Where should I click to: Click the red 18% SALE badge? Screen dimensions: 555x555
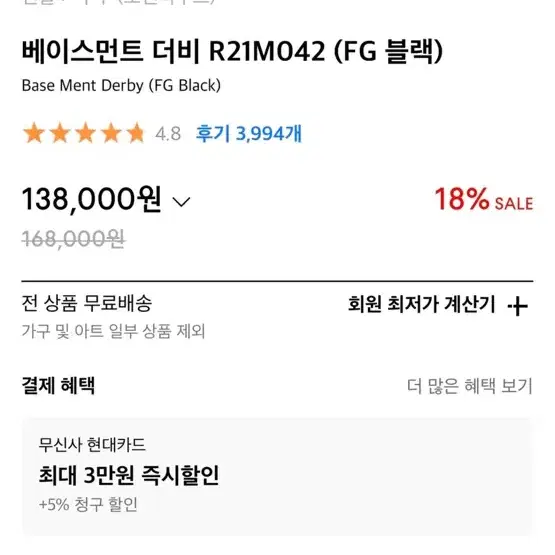pyautogui.click(x=484, y=199)
